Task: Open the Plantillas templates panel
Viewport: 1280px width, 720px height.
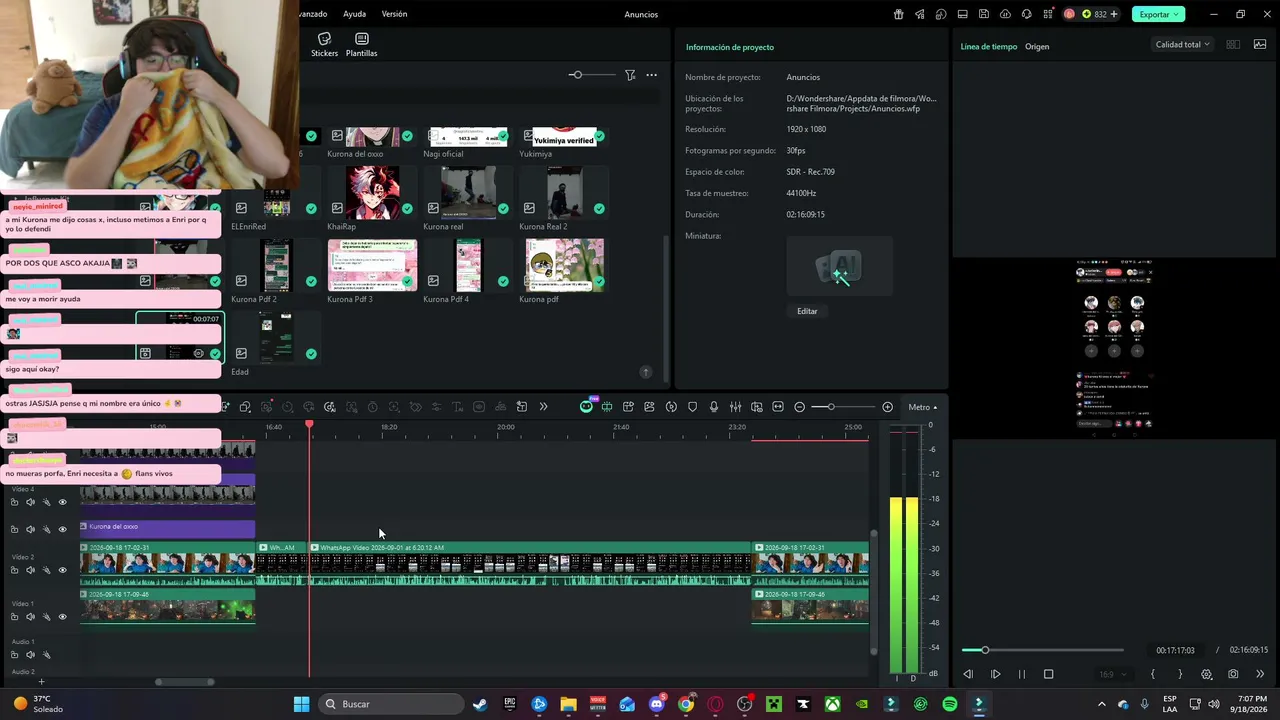Action: click(x=361, y=44)
